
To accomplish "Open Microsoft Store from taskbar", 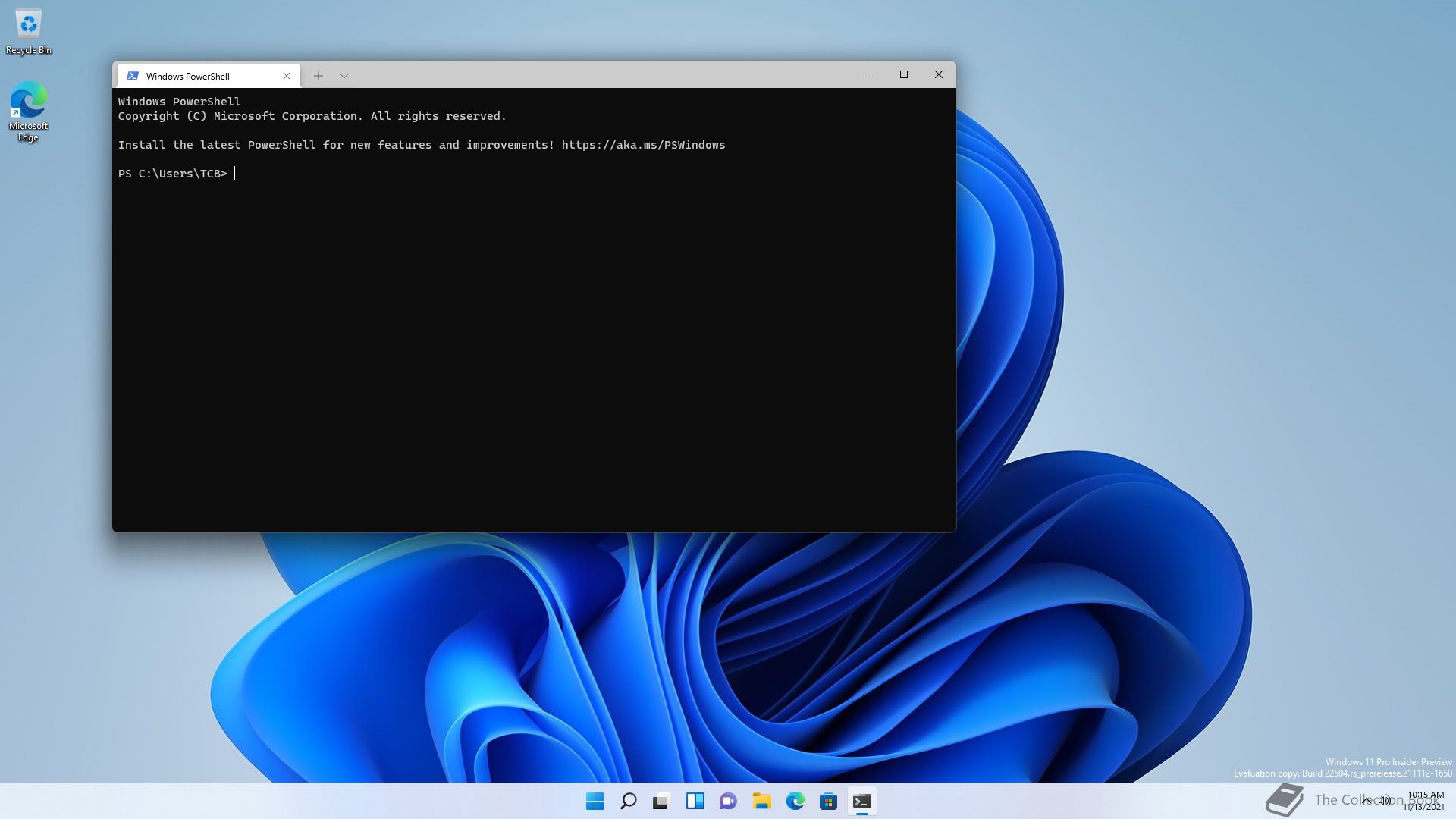I will (829, 801).
